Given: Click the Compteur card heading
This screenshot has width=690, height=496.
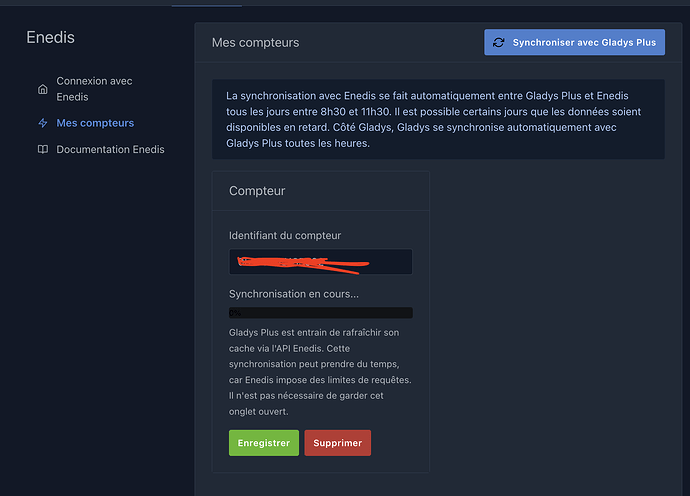Looking at the screenshot, I should (257, 191).
